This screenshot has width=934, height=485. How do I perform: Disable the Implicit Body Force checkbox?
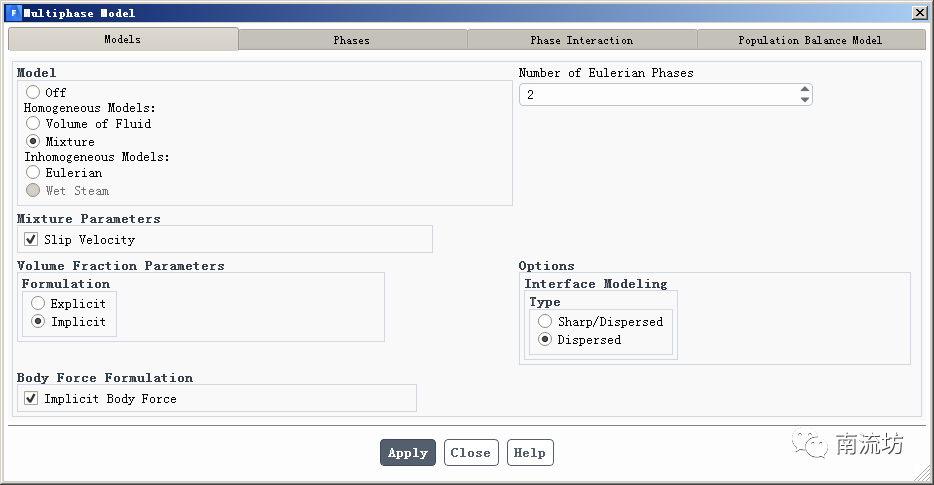(31, 399)
